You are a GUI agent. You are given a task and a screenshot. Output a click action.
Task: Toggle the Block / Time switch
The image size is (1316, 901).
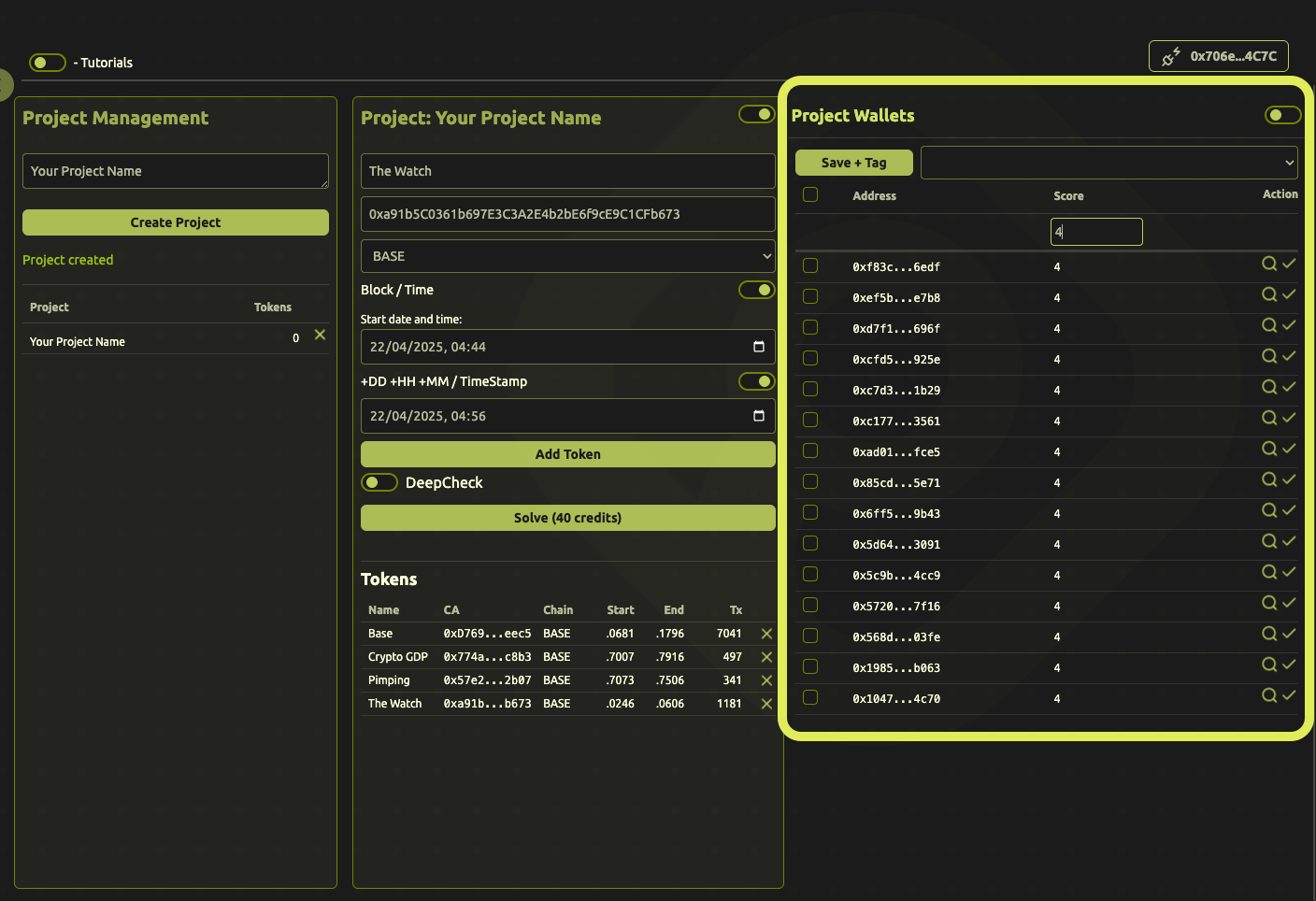coord(756,290)
